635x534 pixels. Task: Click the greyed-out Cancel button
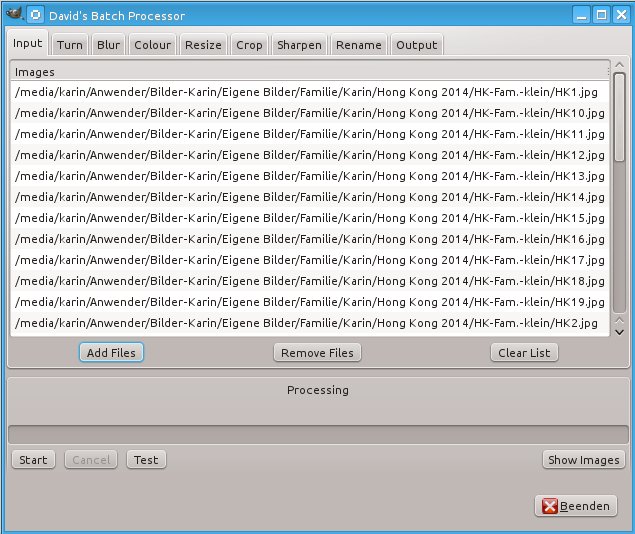click(x=91, y=460)
